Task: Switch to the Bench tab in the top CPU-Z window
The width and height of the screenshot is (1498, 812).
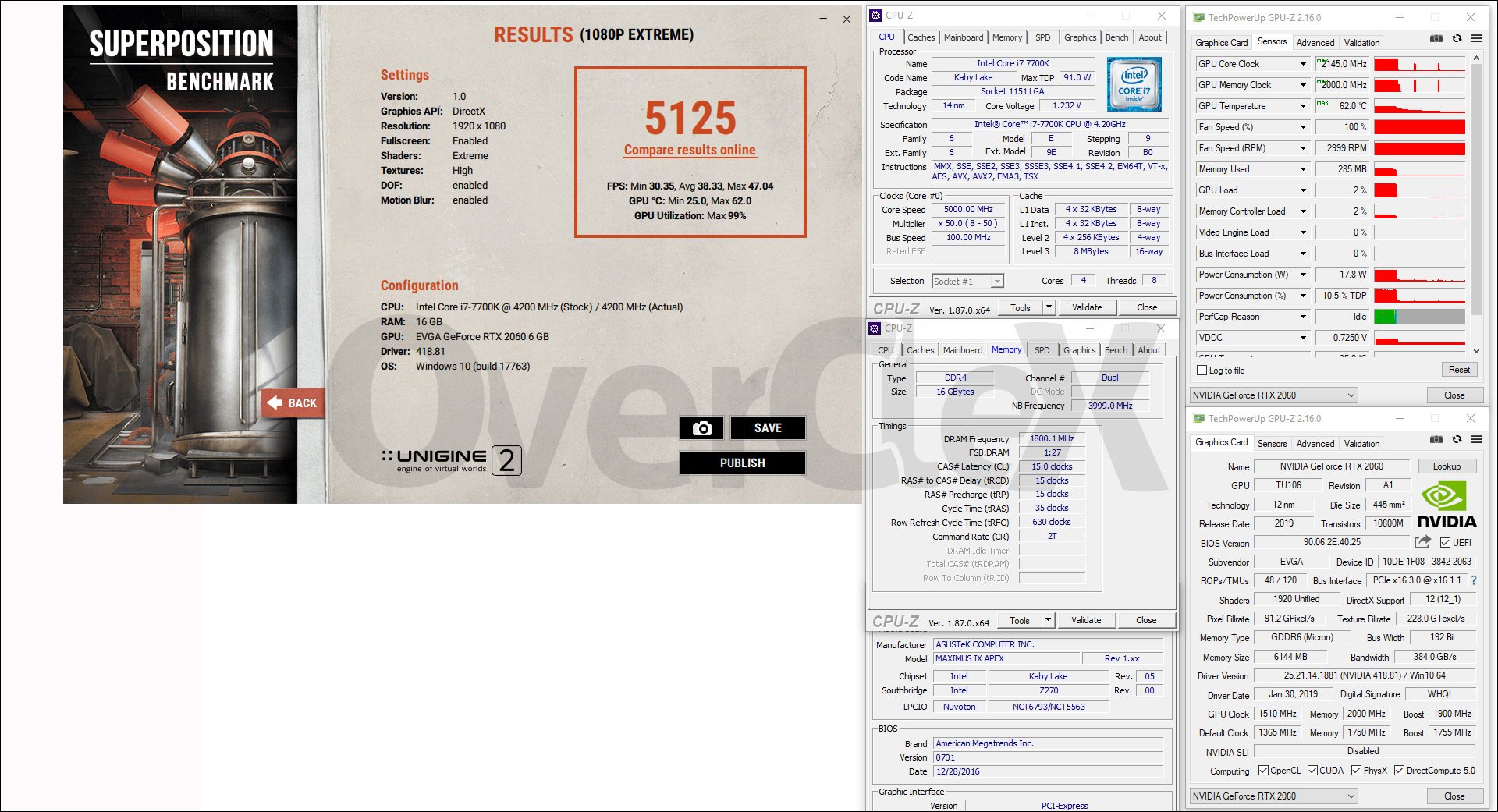Action: pyautogui.click(x=1116, y=37)
